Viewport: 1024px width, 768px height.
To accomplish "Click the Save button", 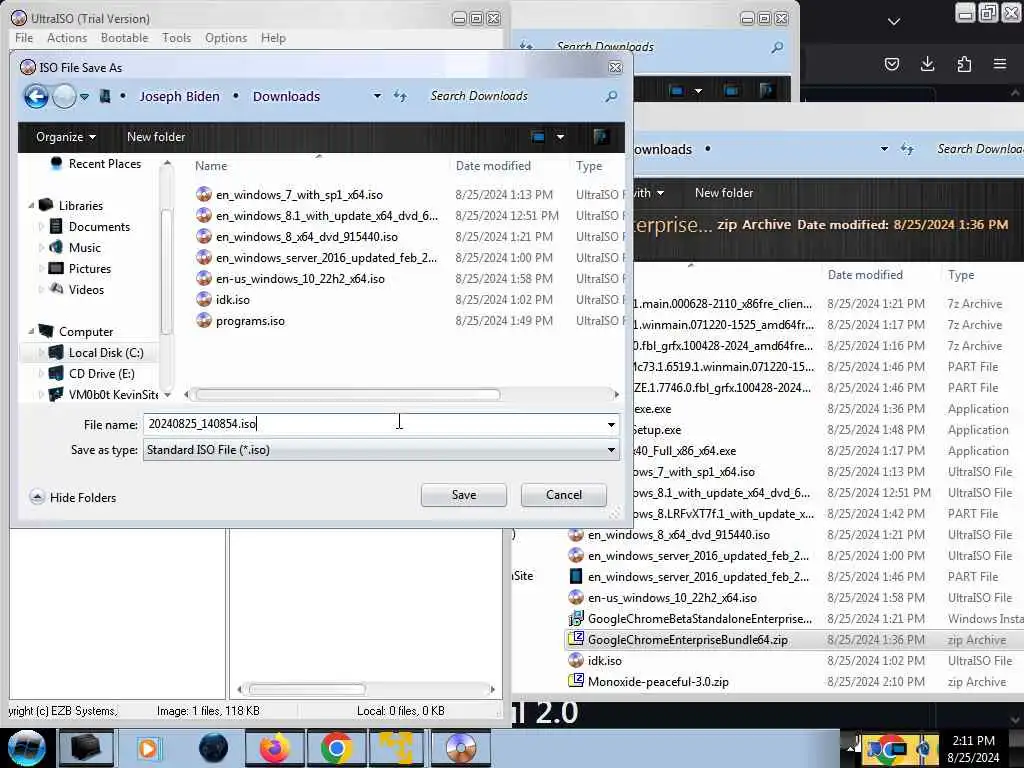I will 464,495.
